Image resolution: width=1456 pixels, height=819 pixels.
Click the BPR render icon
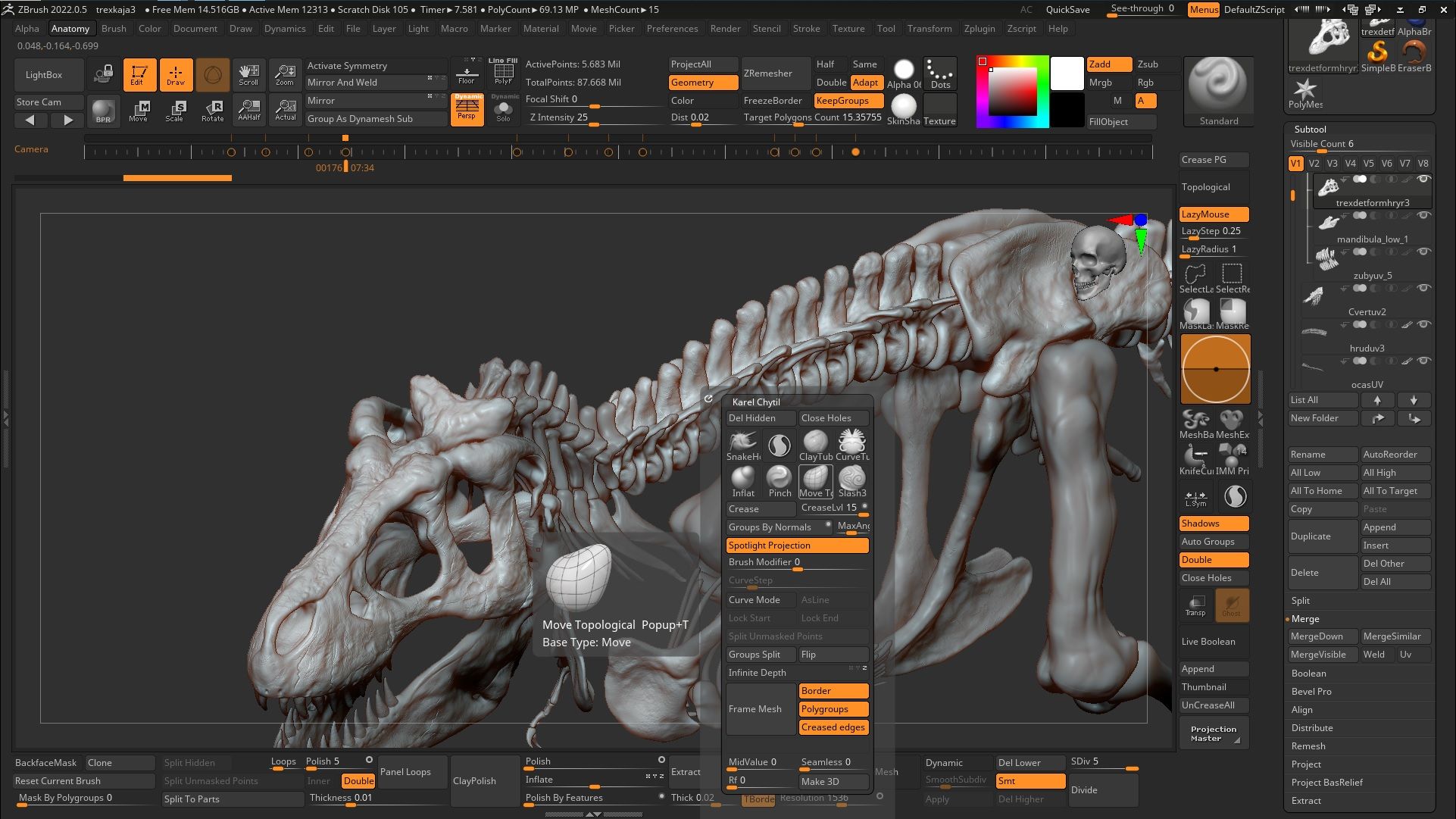coord(103,111)
